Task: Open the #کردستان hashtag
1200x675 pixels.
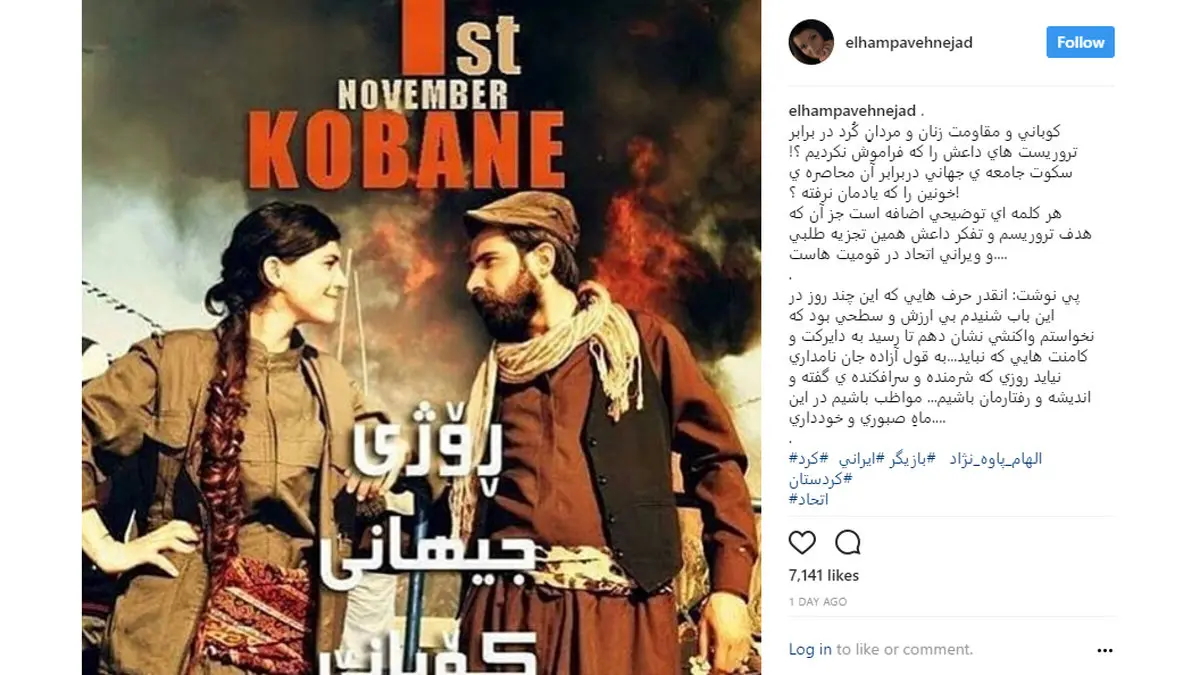Action: pos(820,479)
